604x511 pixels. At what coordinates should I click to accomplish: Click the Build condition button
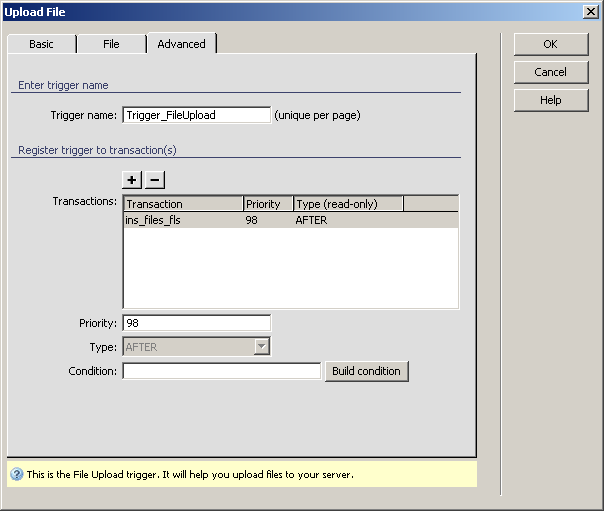366,371
